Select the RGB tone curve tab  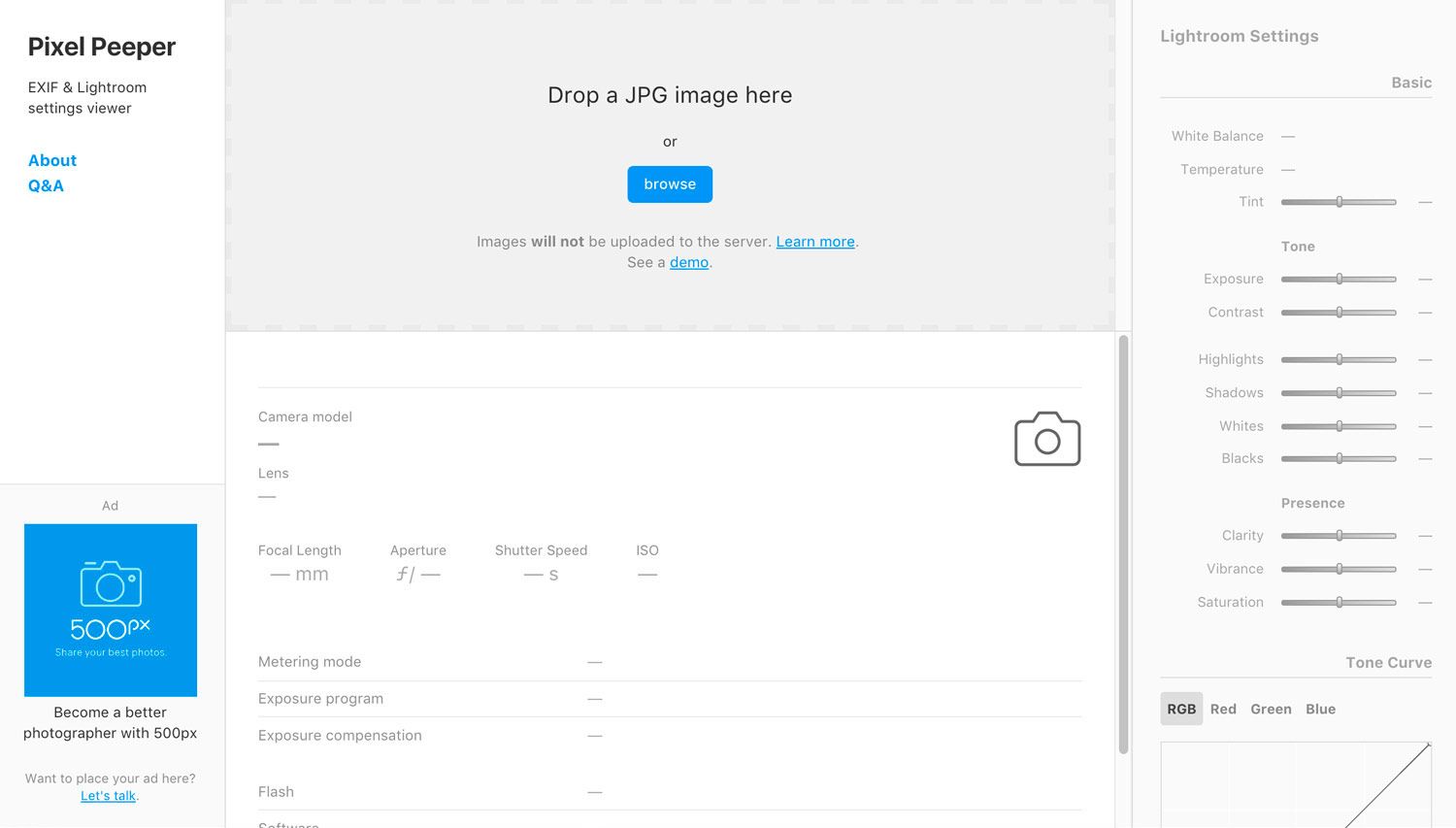coord(1181,709)
